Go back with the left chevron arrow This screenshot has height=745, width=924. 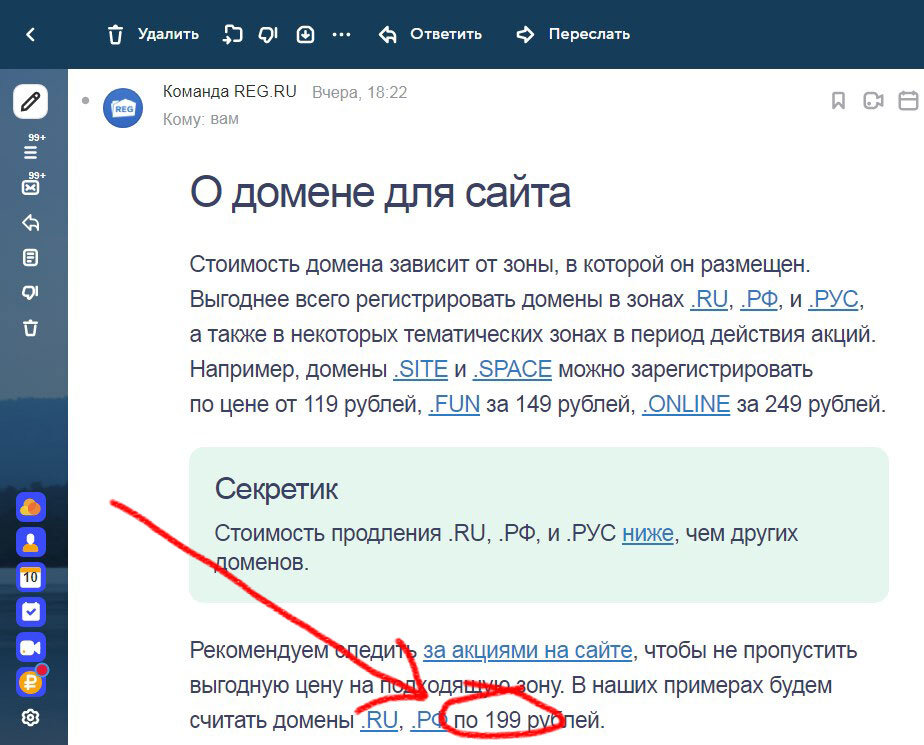coord(31,35)
